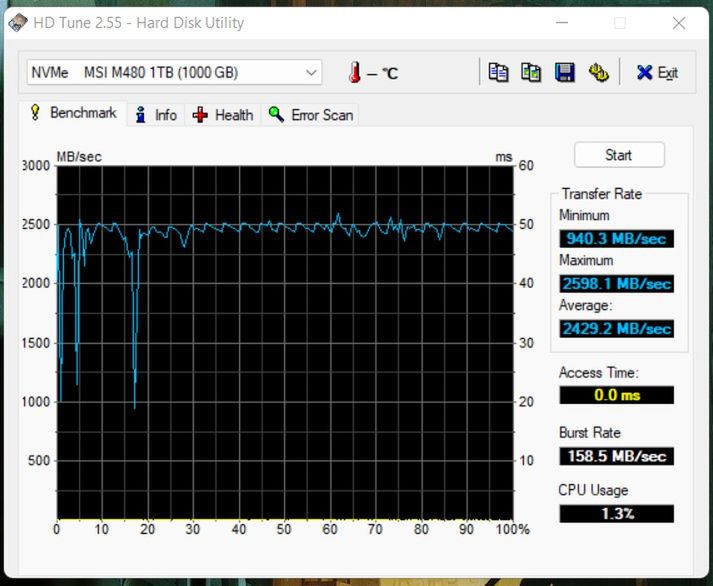This screenshot has width=713, height=586.
Task: Click the Maximum value 2598.1 MB/sec
Action: pos(617,284)
